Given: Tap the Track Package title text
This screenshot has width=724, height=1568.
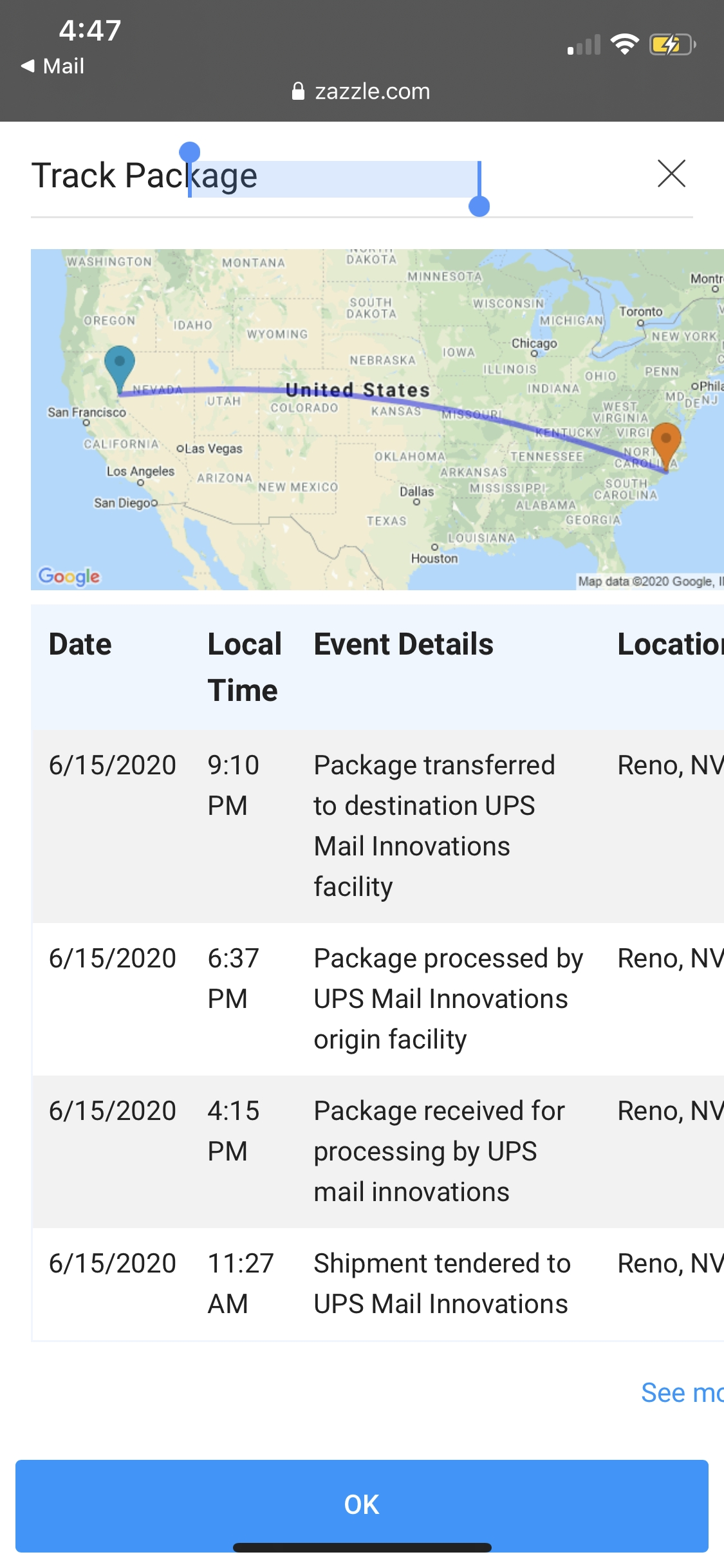Looking at the screenshot, I should pyautogui.click(x=144, y=176).
